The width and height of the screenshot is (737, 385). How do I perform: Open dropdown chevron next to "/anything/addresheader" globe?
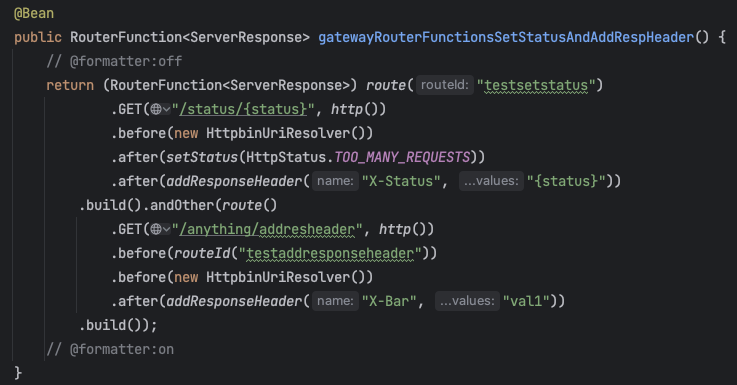pos(166,229)
